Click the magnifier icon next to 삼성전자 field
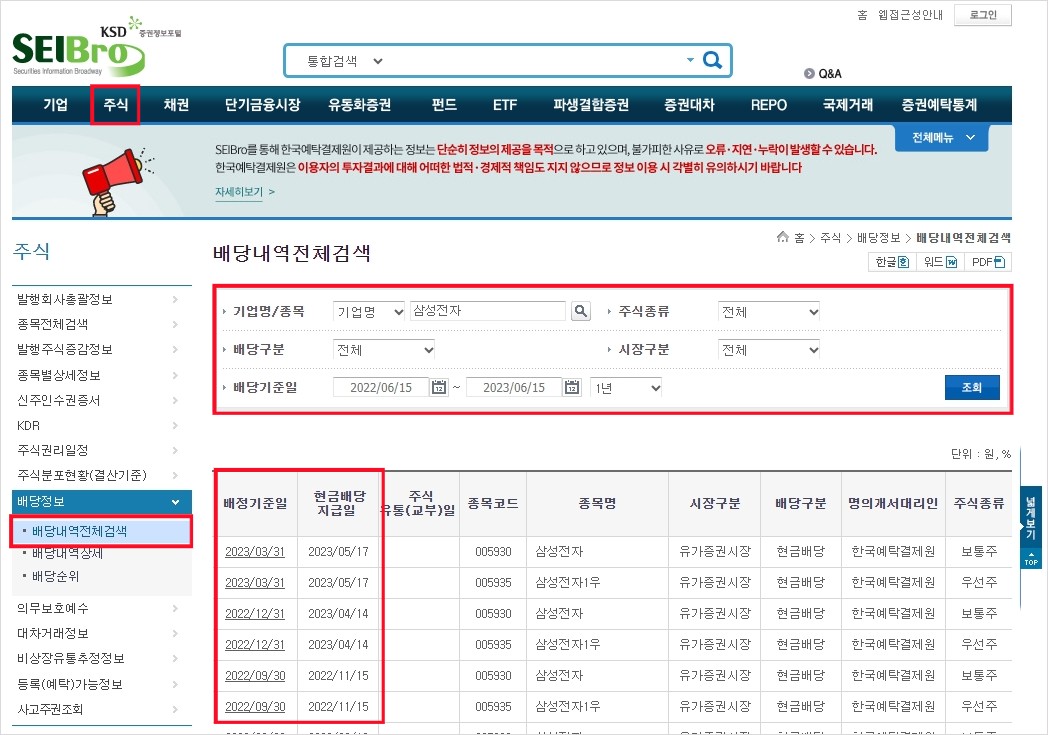The width and height of the screenshot is (1048, 735). click(581, 310)
